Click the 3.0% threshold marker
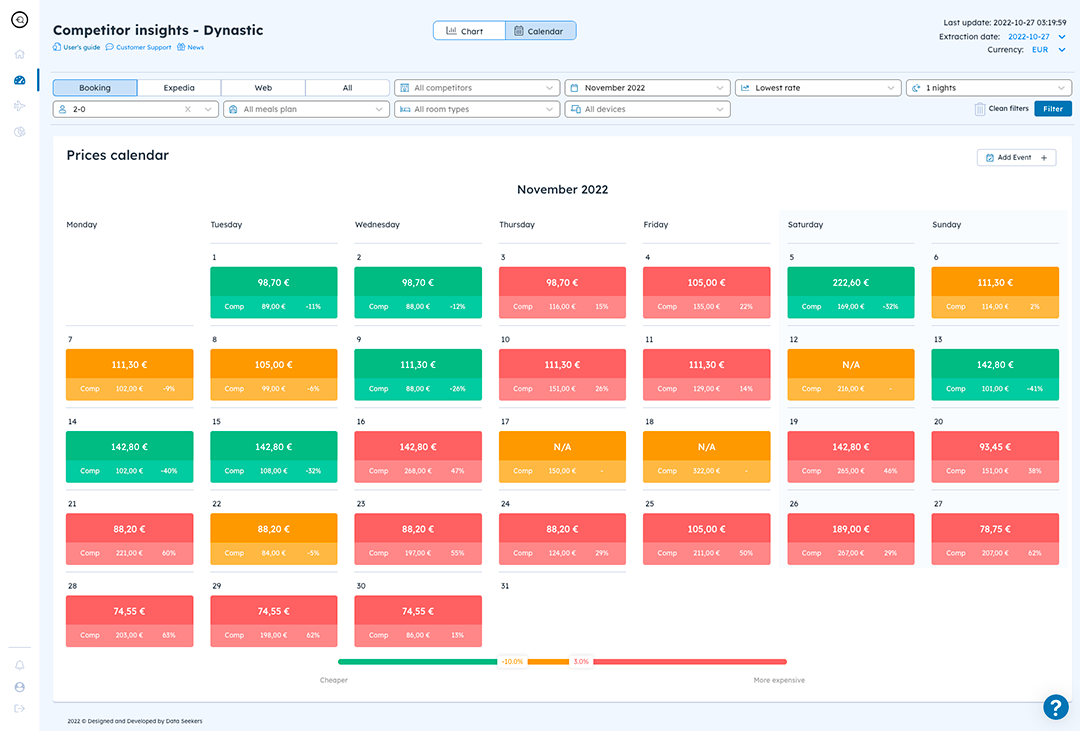1080x731 pixels. pyautogui.click(x=581, y=661)
